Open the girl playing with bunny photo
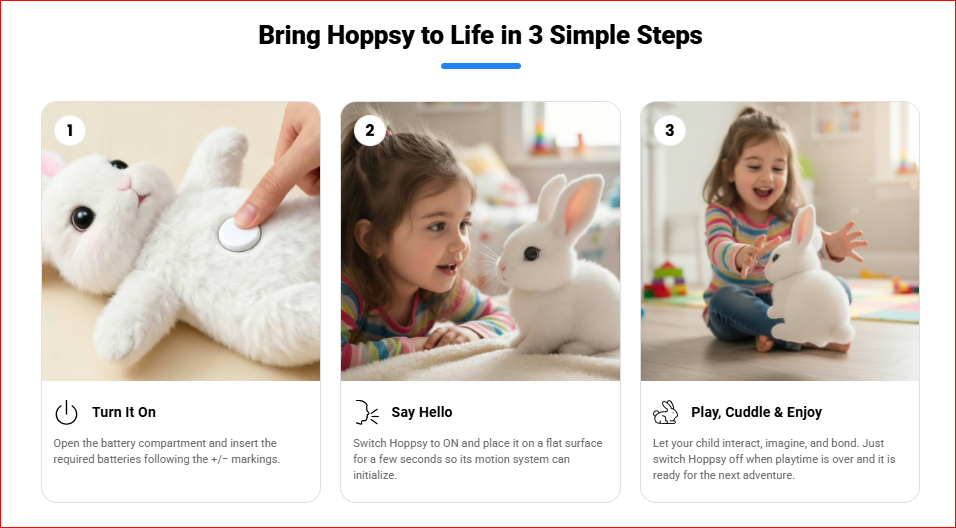The height and width of the screenshot is (528, 956). 780,241
